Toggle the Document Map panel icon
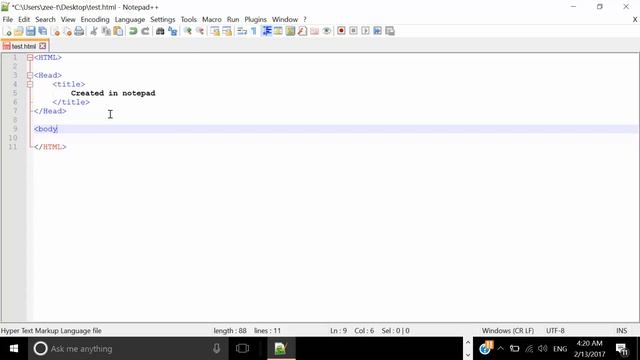 (290, 31)
